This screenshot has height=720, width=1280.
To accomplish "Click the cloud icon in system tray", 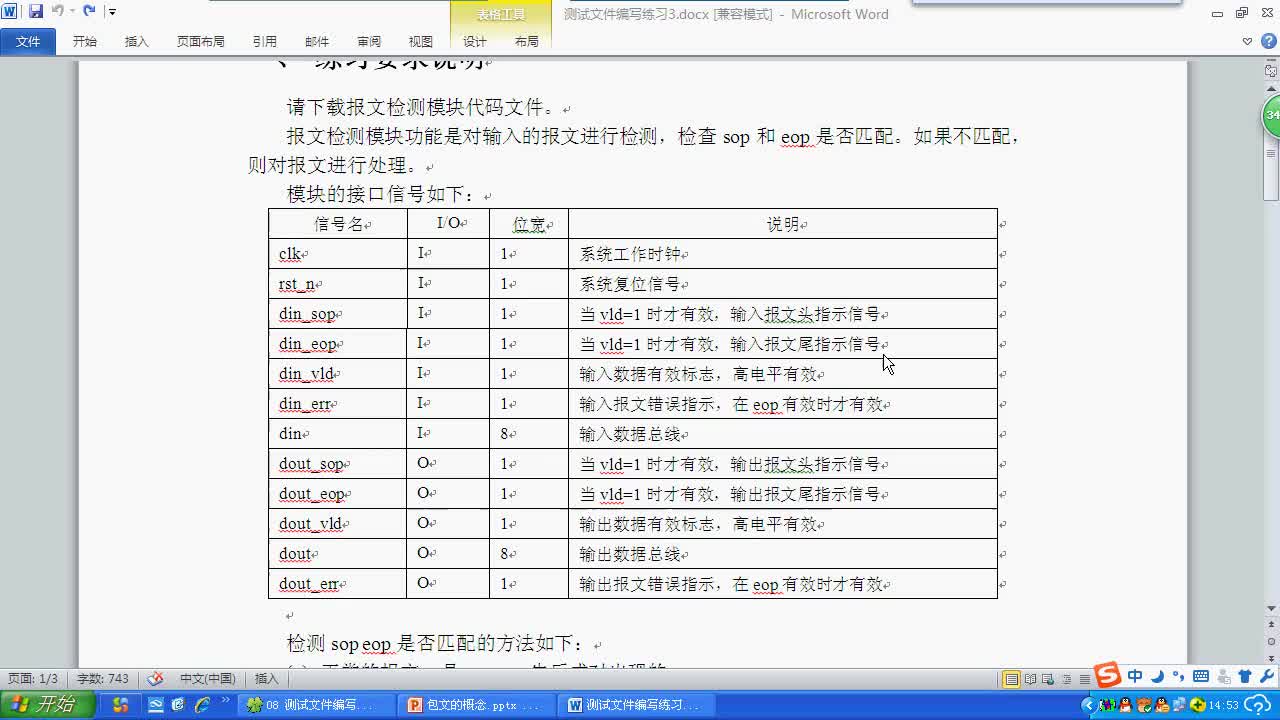I will point(1260,705).
